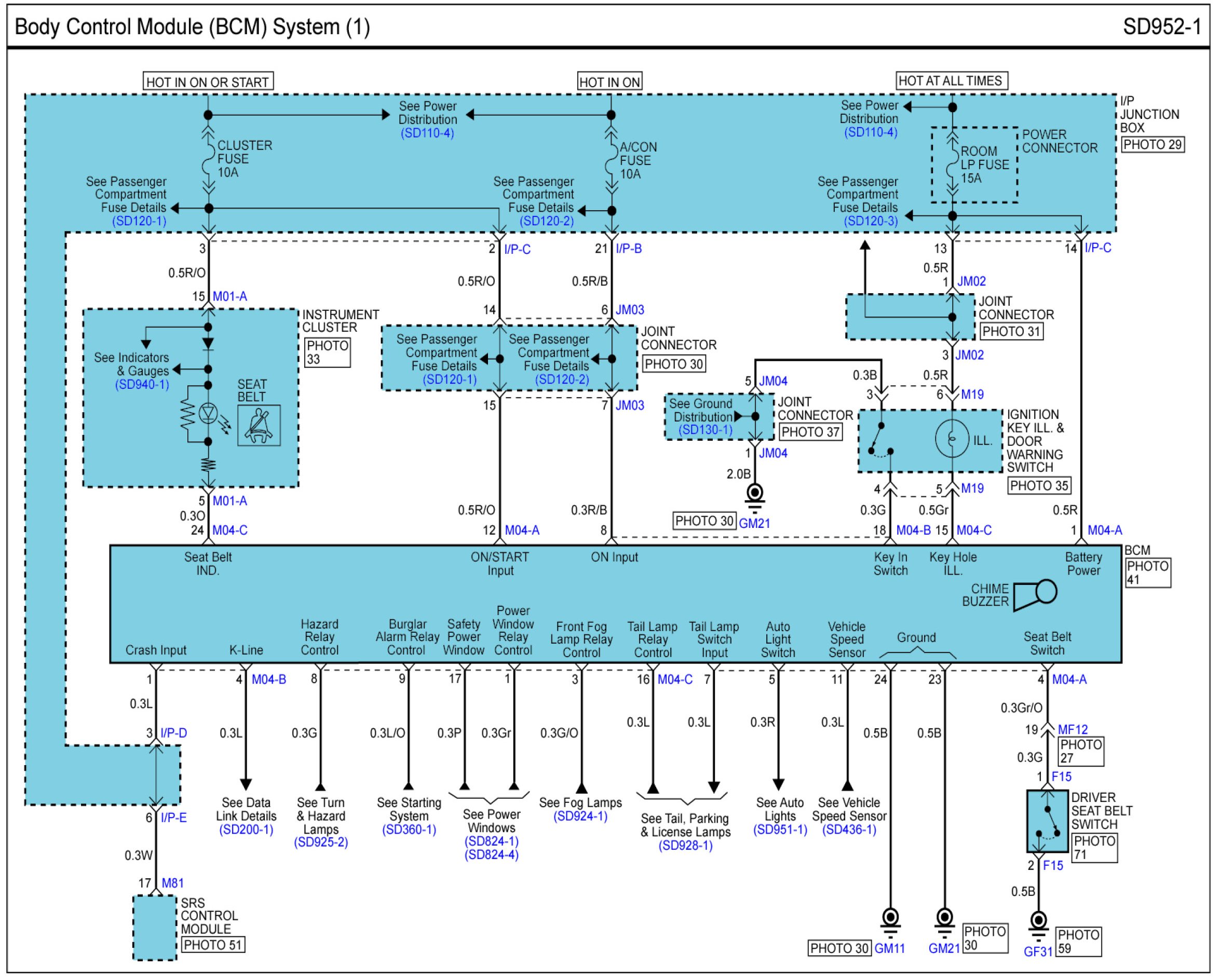Open the SD360-1 Starting System link

coord(409,830)
